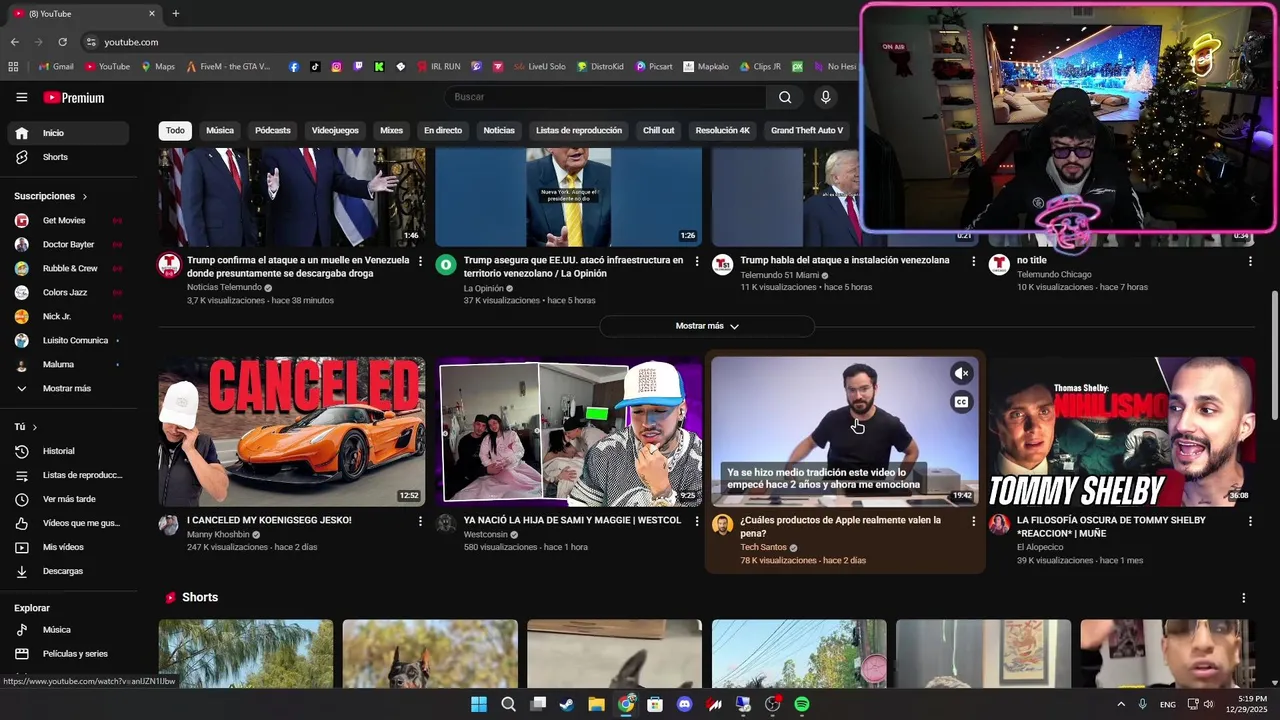This screenshot has width=1280, height=720.
Task: Go back using browser back arrow
Action: click(15, 42)
